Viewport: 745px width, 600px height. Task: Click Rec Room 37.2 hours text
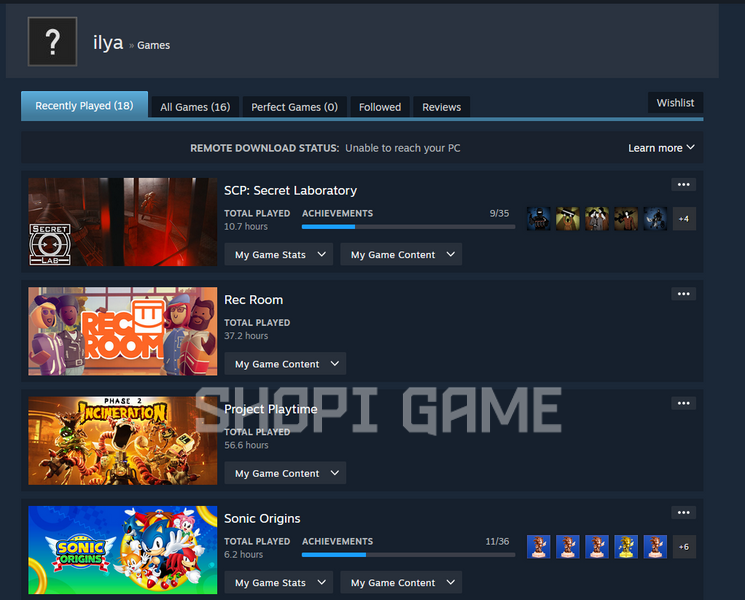pos(246,336)
